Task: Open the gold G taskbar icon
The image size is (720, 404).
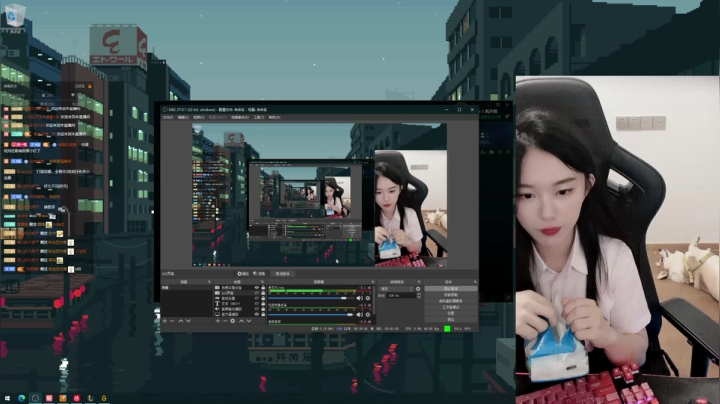Action: (104, 398)
